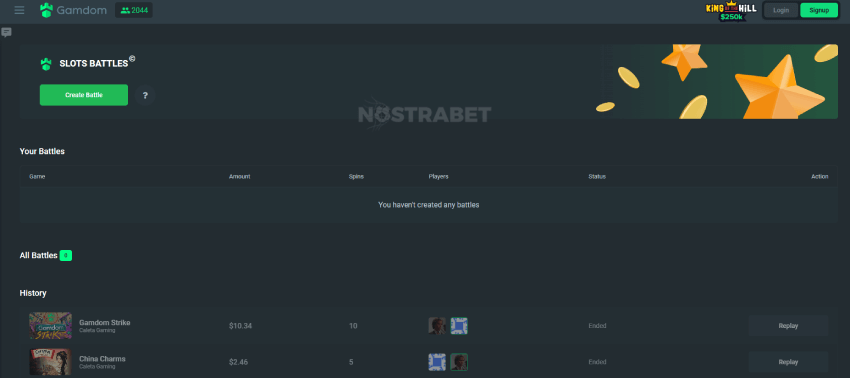Click the $10.34 amount
Image resolution: width=850 pixels, height=378 pixels.
[x=240, y=326]
